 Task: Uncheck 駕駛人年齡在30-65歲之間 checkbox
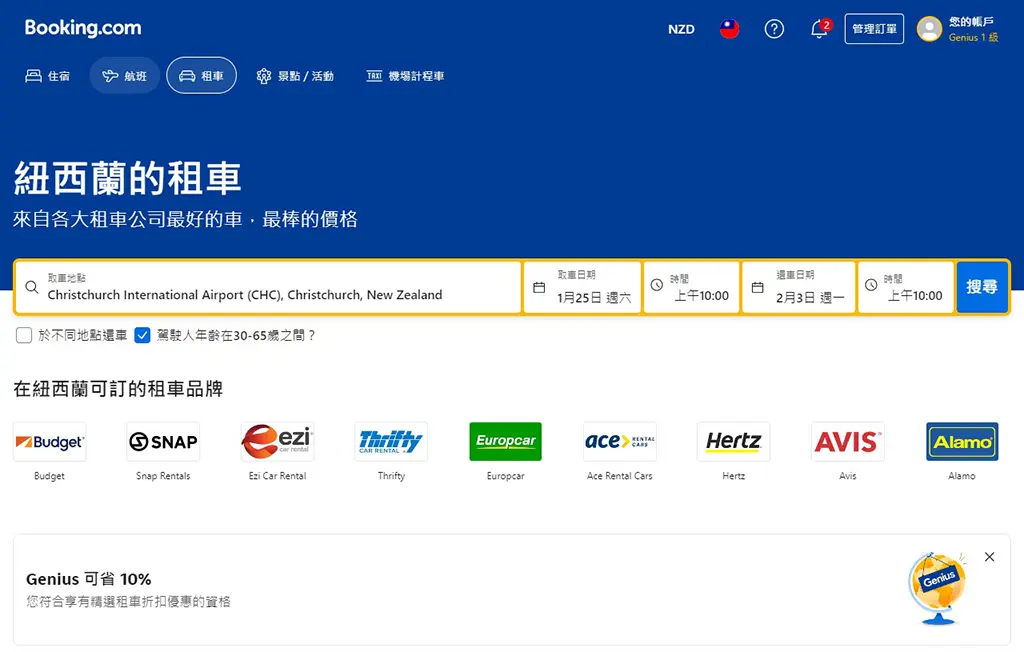pos(142,335)
